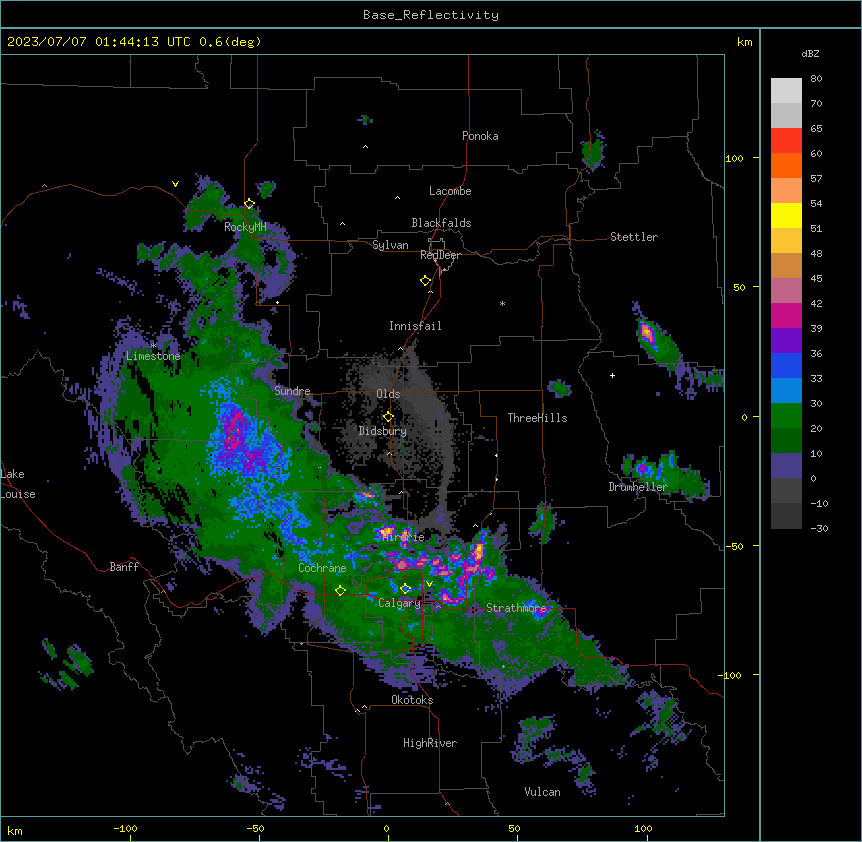Select the Lacombe city label
This screenshot has height=842, width=862.
[x=450, y=191]
